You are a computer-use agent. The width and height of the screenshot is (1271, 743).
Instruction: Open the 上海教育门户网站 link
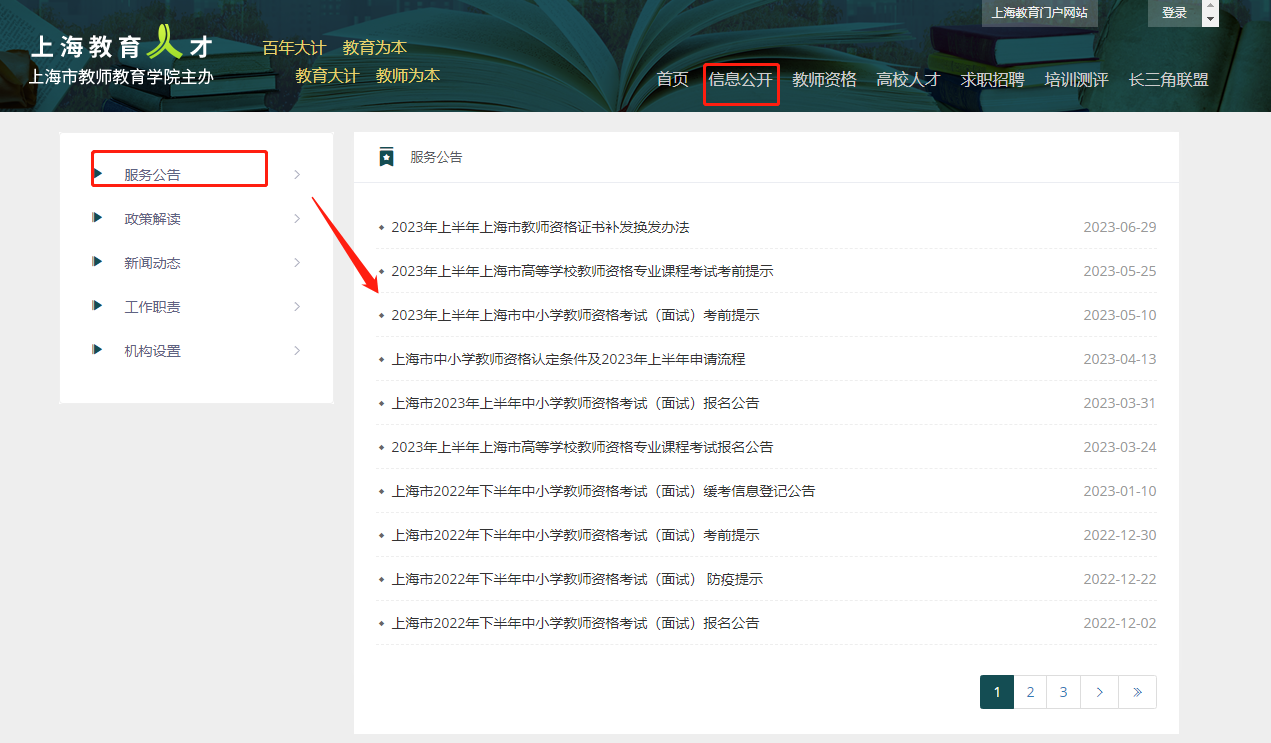point(1039,13)
